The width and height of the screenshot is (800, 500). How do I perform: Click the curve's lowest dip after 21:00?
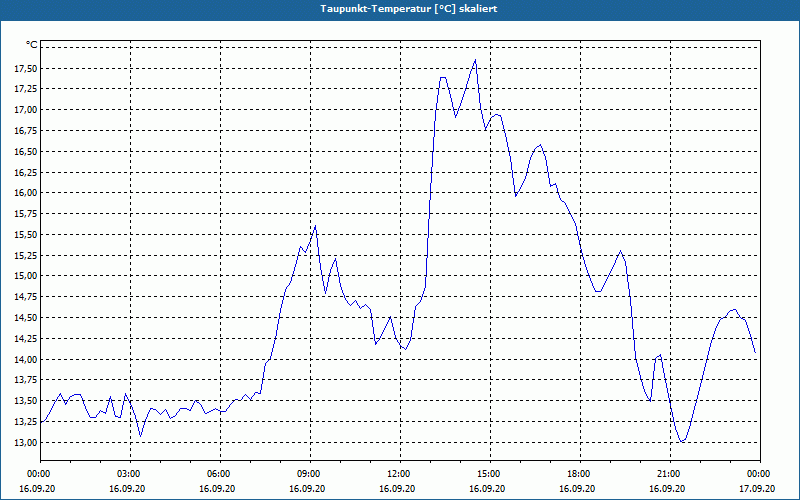point(682,441)
